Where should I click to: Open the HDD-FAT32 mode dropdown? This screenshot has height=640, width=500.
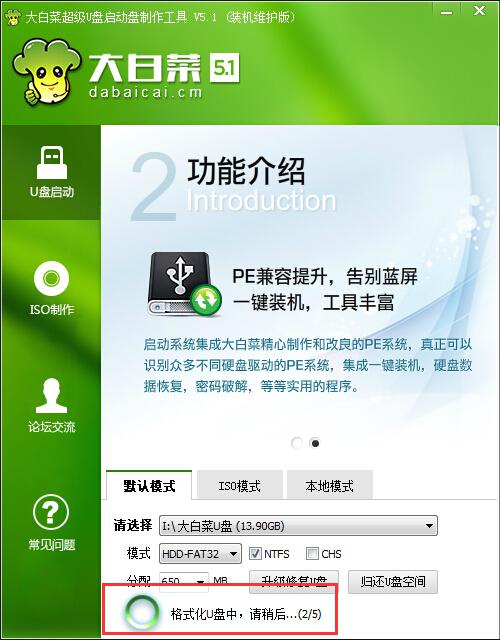pyautogui.click(x=200, y=554)
